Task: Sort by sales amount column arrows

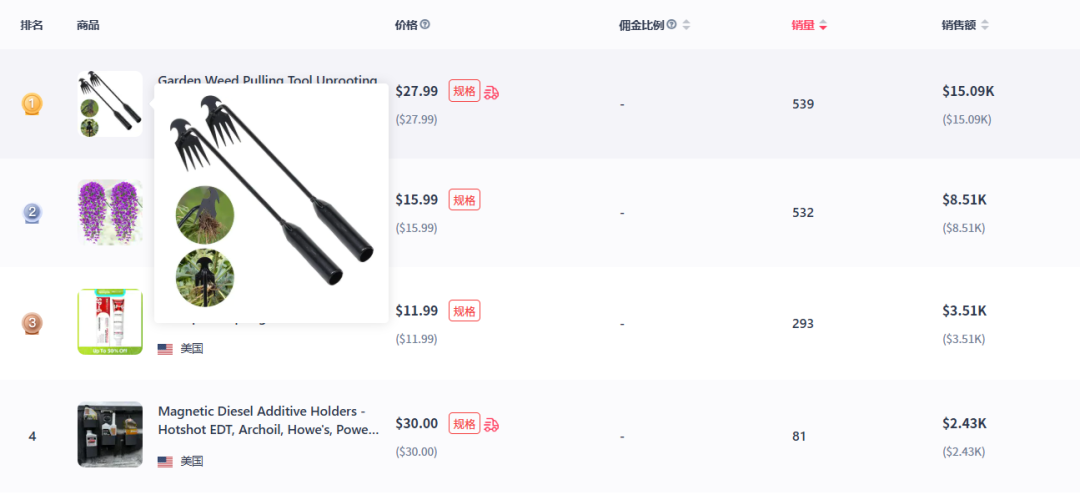Action: (x=985, y=25)
